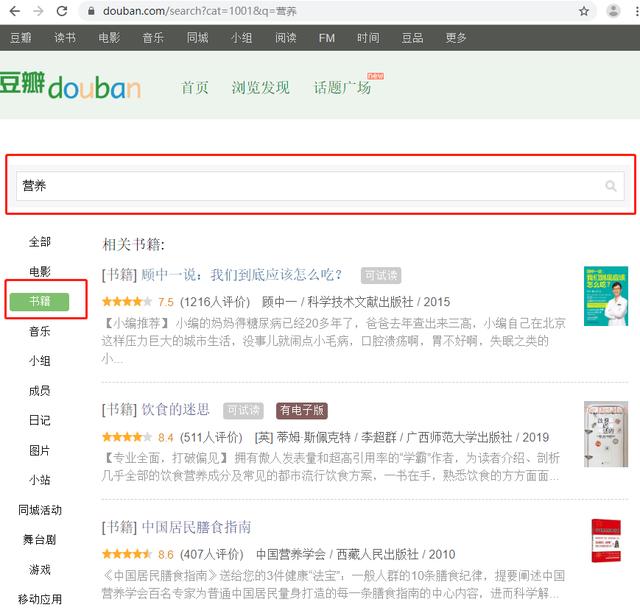Reload the page with refresh icon
640x613 pixels.
62,11
